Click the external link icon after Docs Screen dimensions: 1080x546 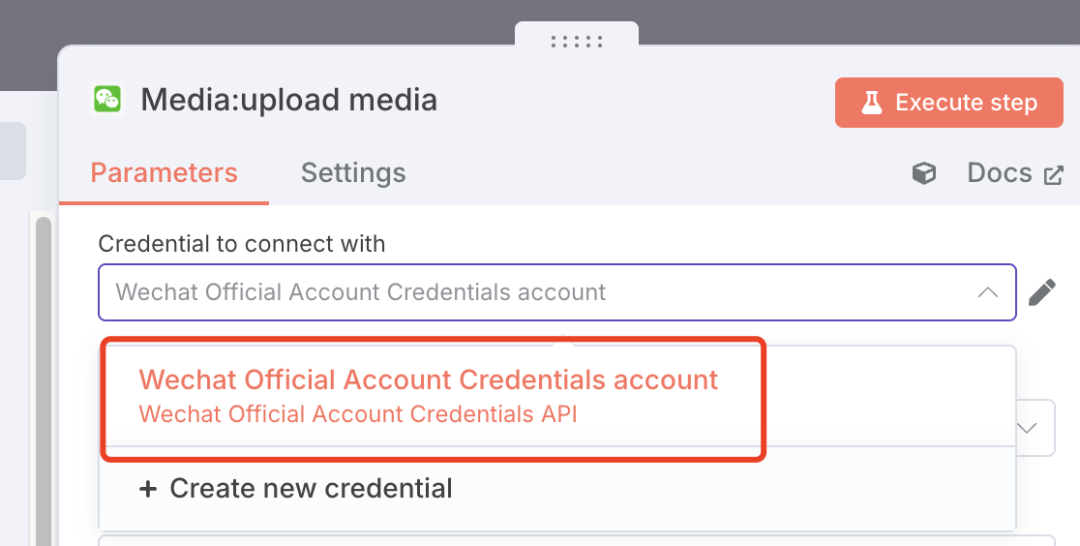(x=1053, y=175)
